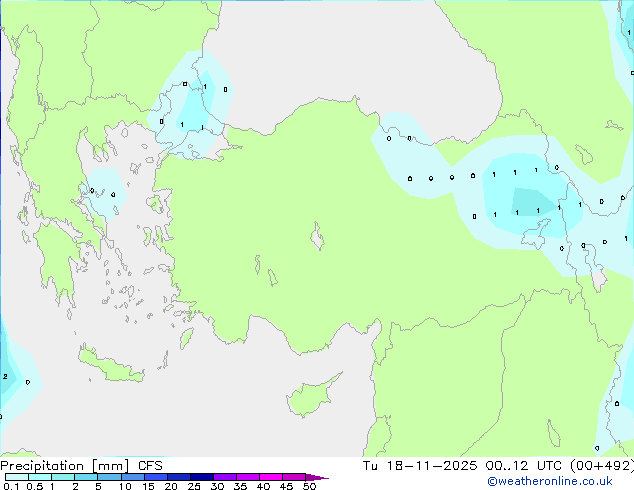Select the 45–50 mm legend color swatch
The image size is (634, 490).
294,477
